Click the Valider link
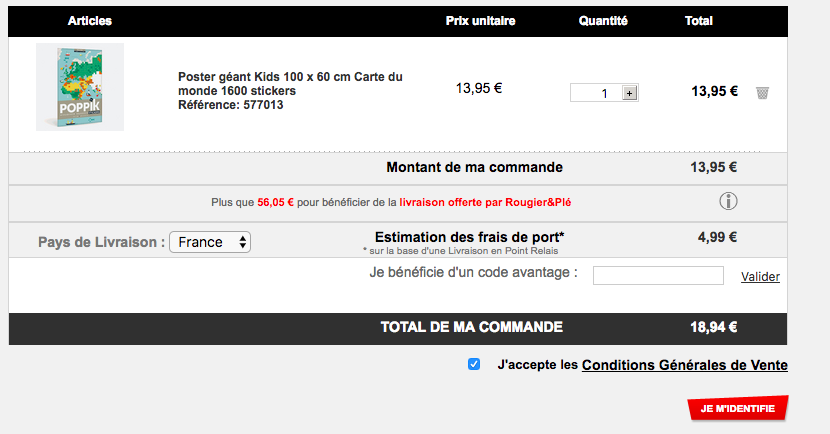Viewport: 830px width, 434px height. (760, 277)
